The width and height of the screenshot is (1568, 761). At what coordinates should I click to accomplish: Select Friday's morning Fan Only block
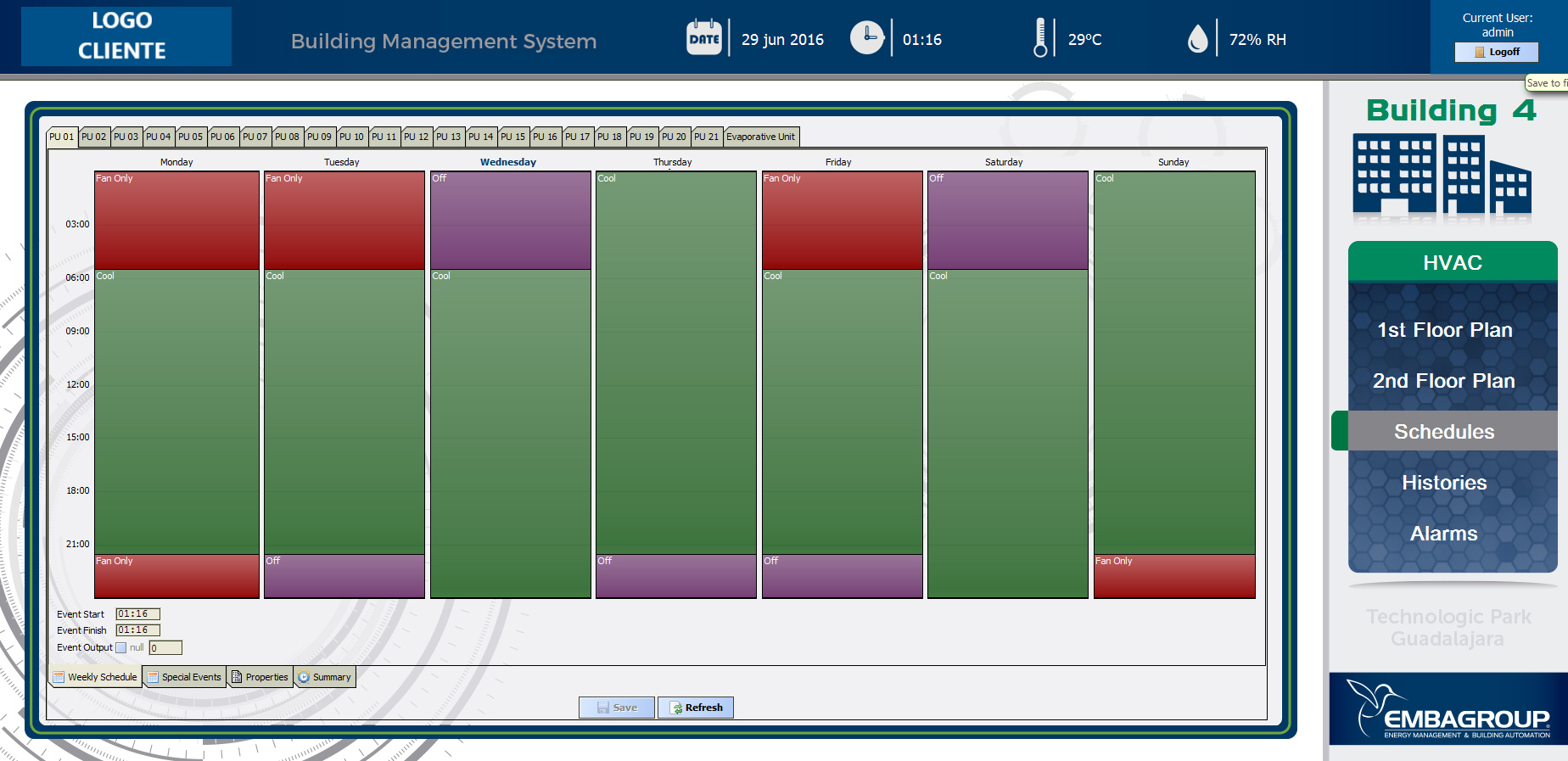[x=843, y=221]
